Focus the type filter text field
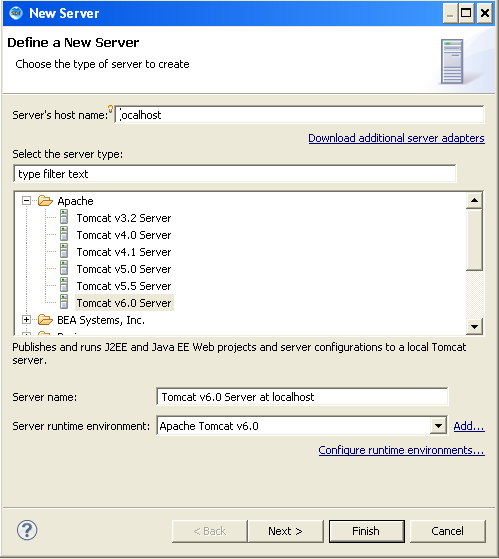 [x=235, y=174]
